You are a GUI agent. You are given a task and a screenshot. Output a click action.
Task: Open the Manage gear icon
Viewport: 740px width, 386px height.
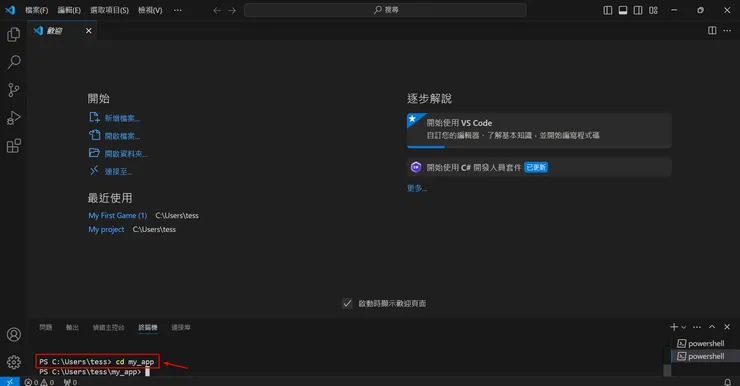point(14,362)
